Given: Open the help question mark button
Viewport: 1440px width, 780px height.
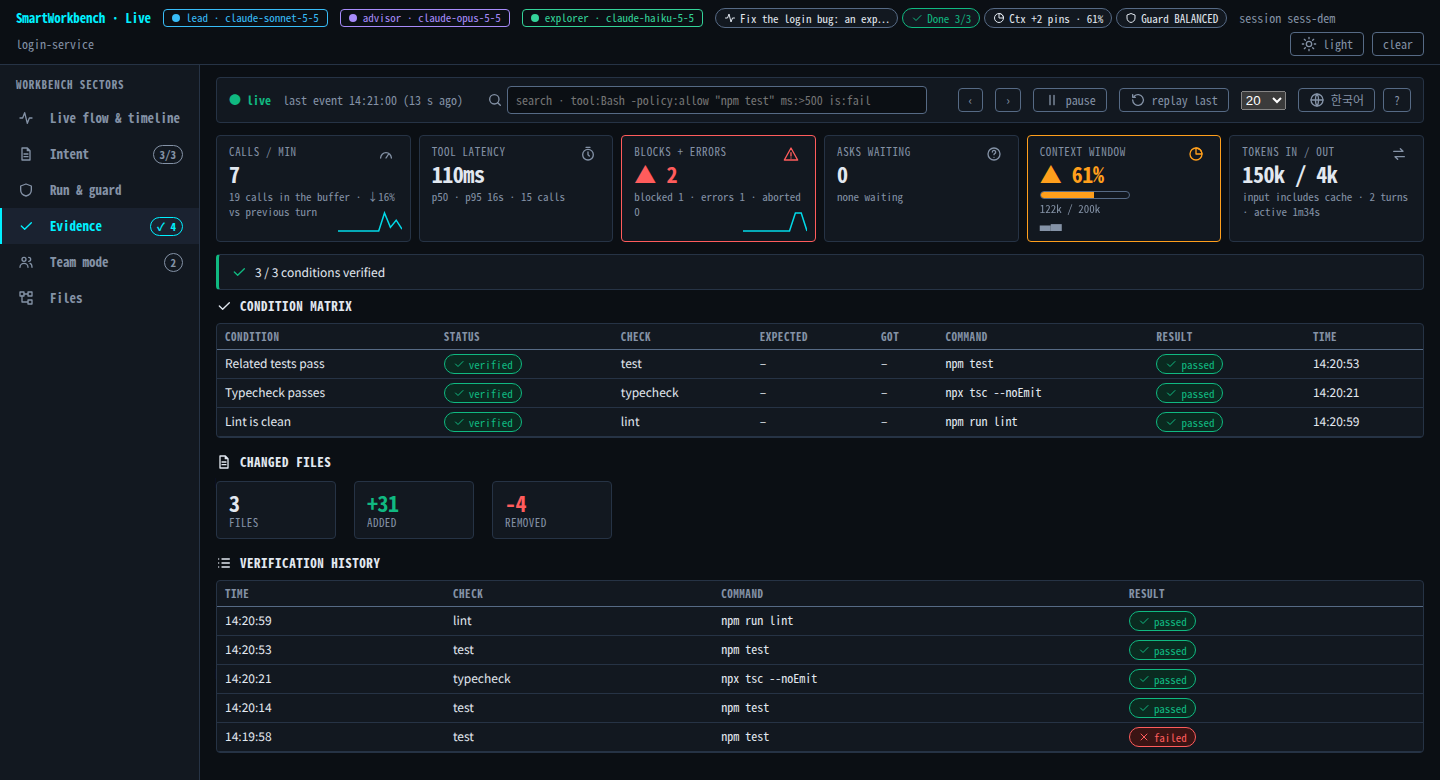Looking at the screenshot, I should tap(1397, 100).
